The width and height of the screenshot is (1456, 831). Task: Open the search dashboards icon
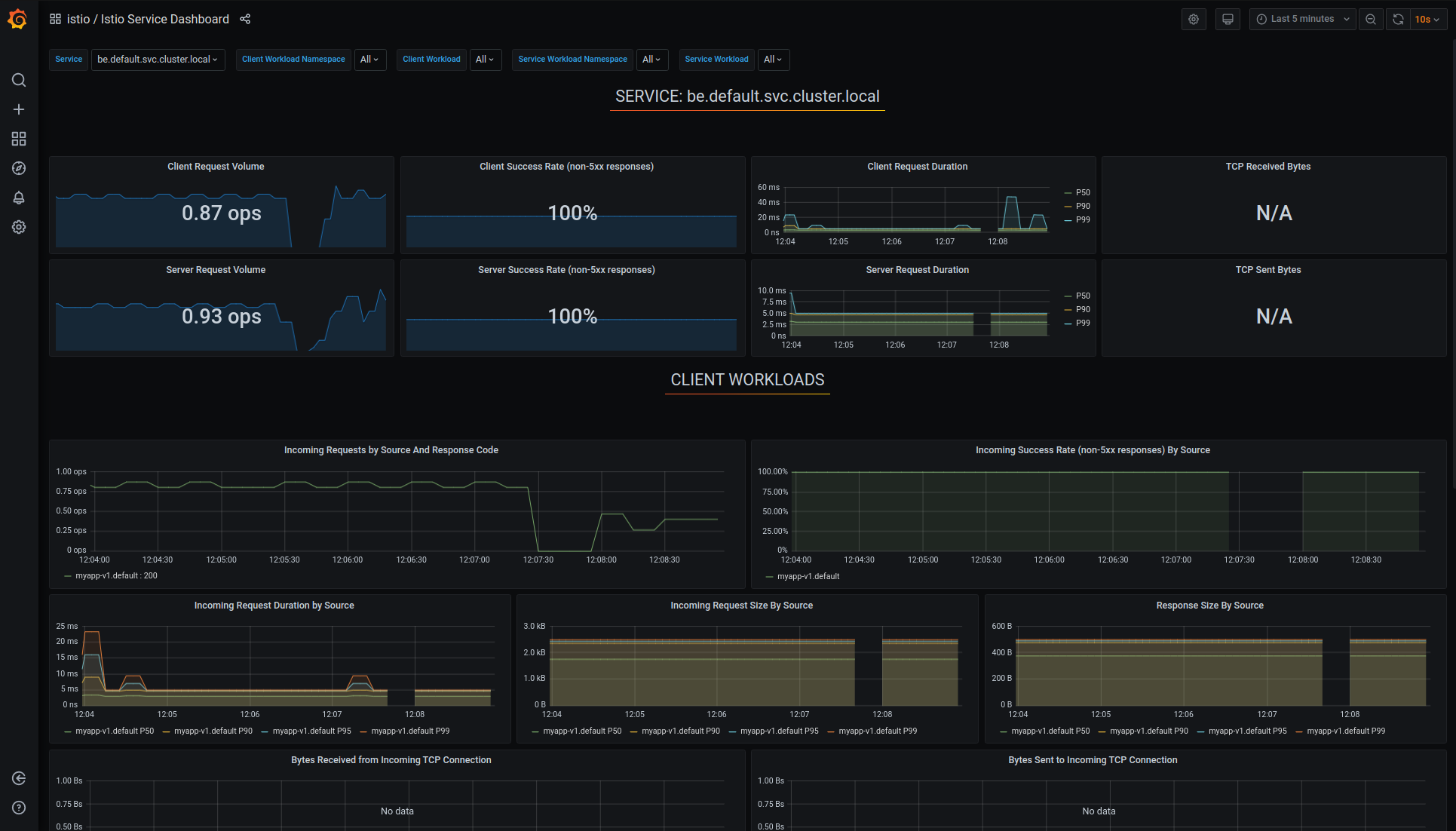coord(19,80)
